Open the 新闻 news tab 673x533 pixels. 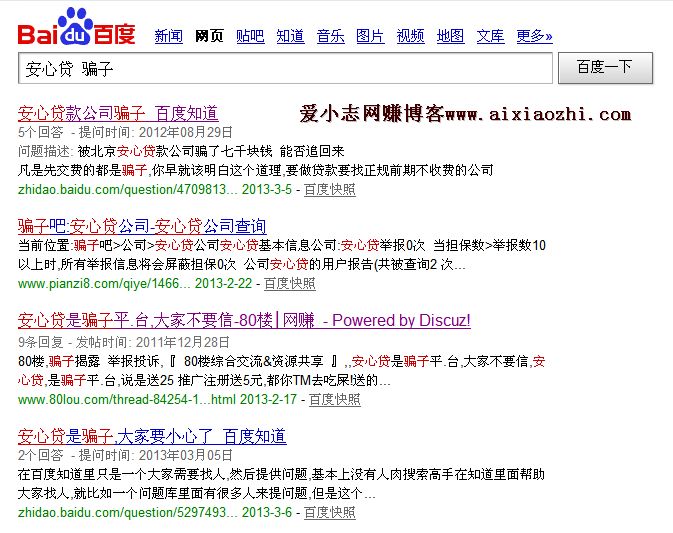tap(168, 36)
